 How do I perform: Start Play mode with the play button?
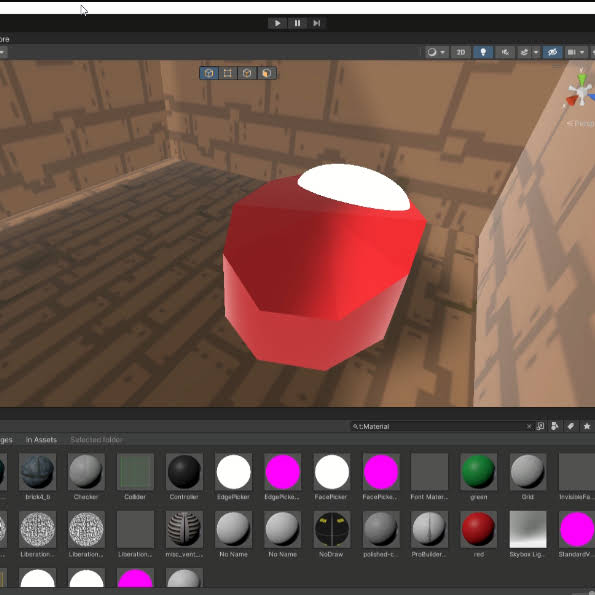click(x=277, y=23)
